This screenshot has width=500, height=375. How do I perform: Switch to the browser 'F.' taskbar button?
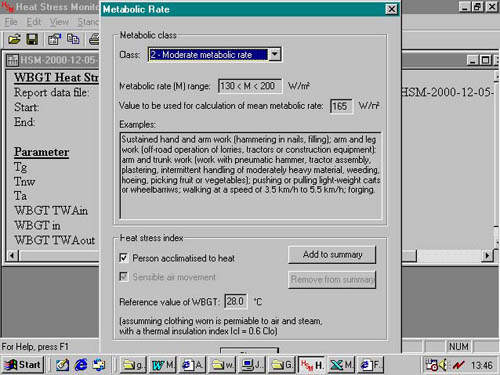click(371, 365)
